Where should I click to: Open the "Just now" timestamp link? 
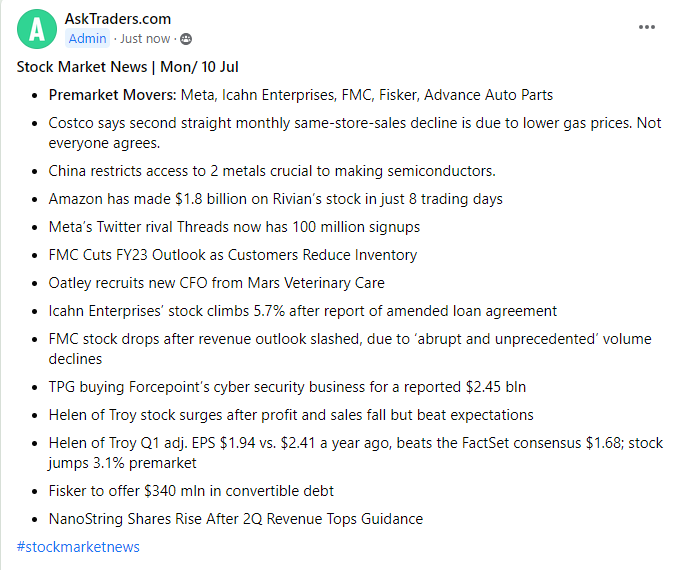click(x=145, y=39)
